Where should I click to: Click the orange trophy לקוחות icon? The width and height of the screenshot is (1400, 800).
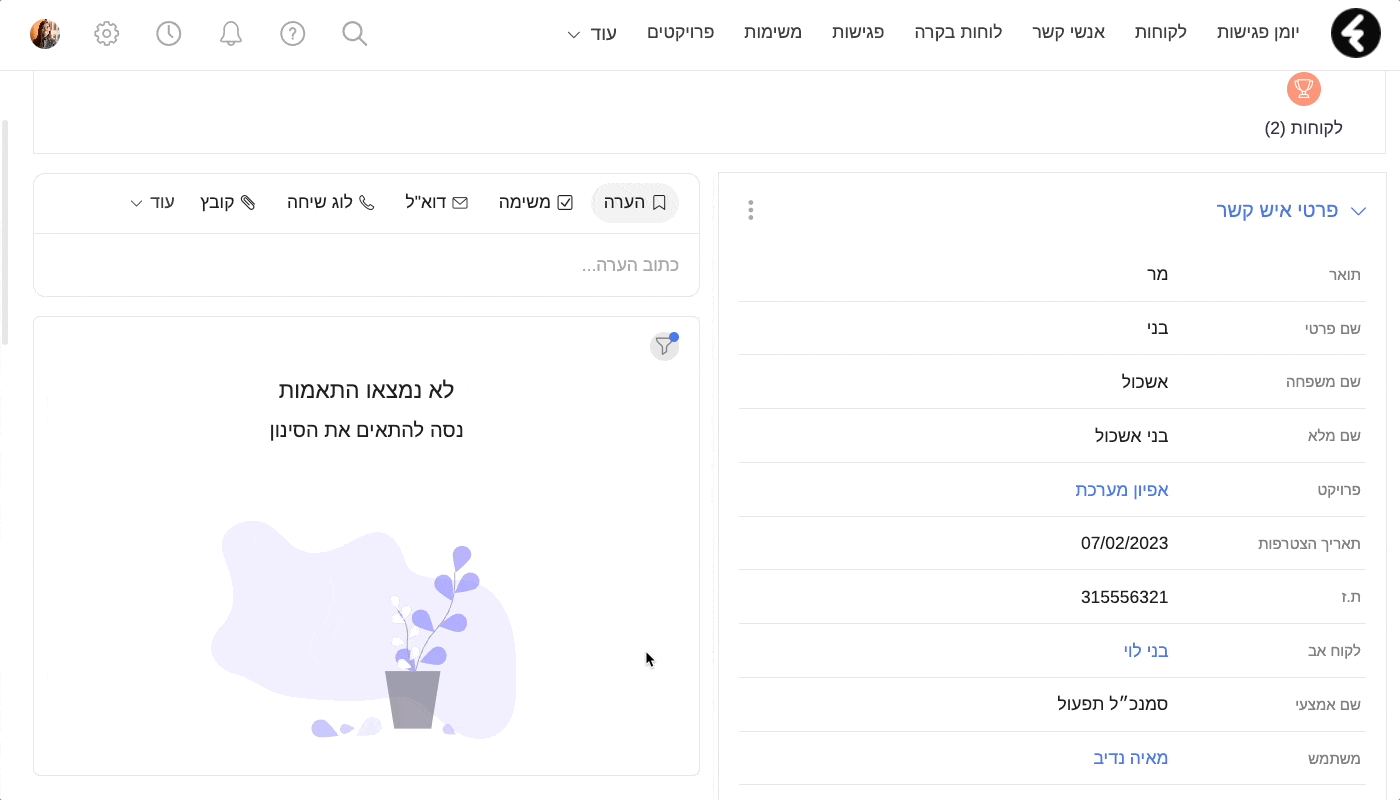(1303, 89)
